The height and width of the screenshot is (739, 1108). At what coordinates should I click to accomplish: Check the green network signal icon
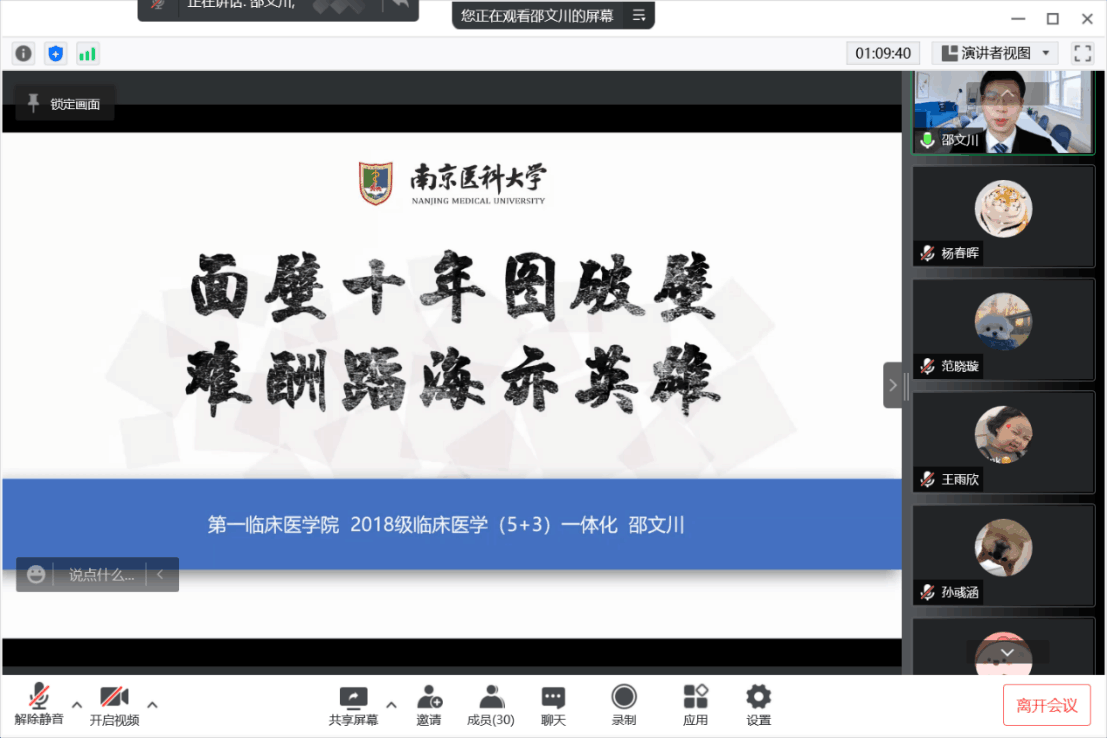pos(87,54)
